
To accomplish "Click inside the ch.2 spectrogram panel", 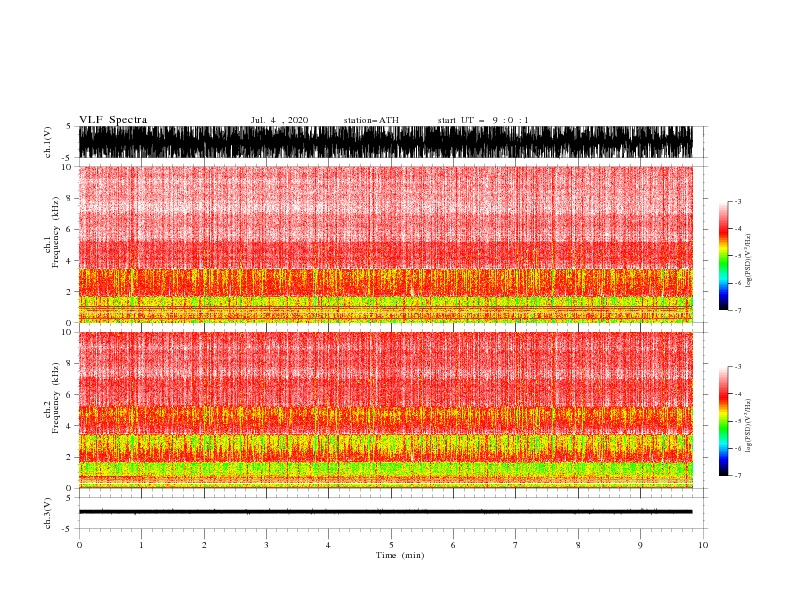I will click(385, 410).
